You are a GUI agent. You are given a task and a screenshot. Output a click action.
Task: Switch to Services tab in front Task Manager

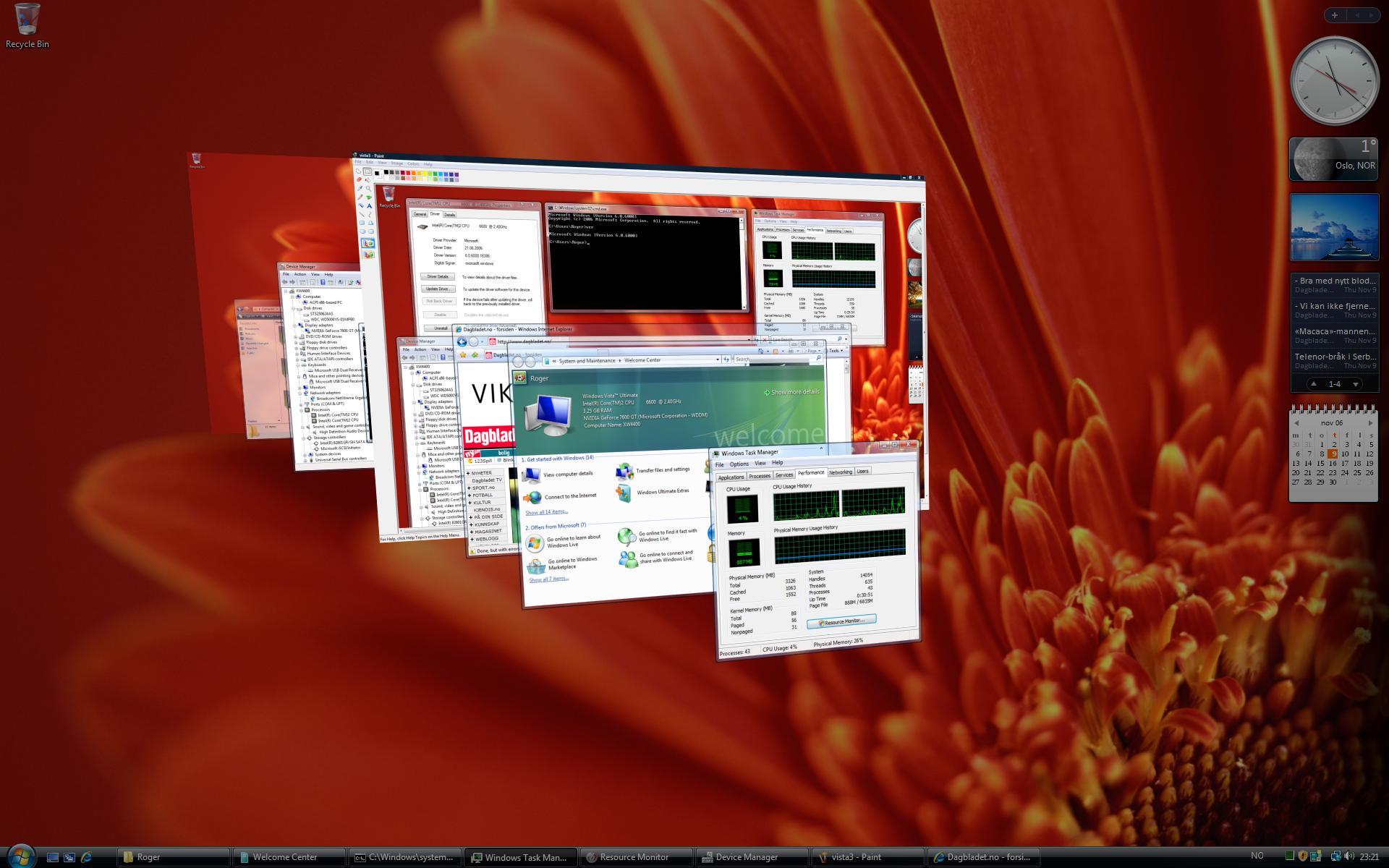tap(784, 475)
